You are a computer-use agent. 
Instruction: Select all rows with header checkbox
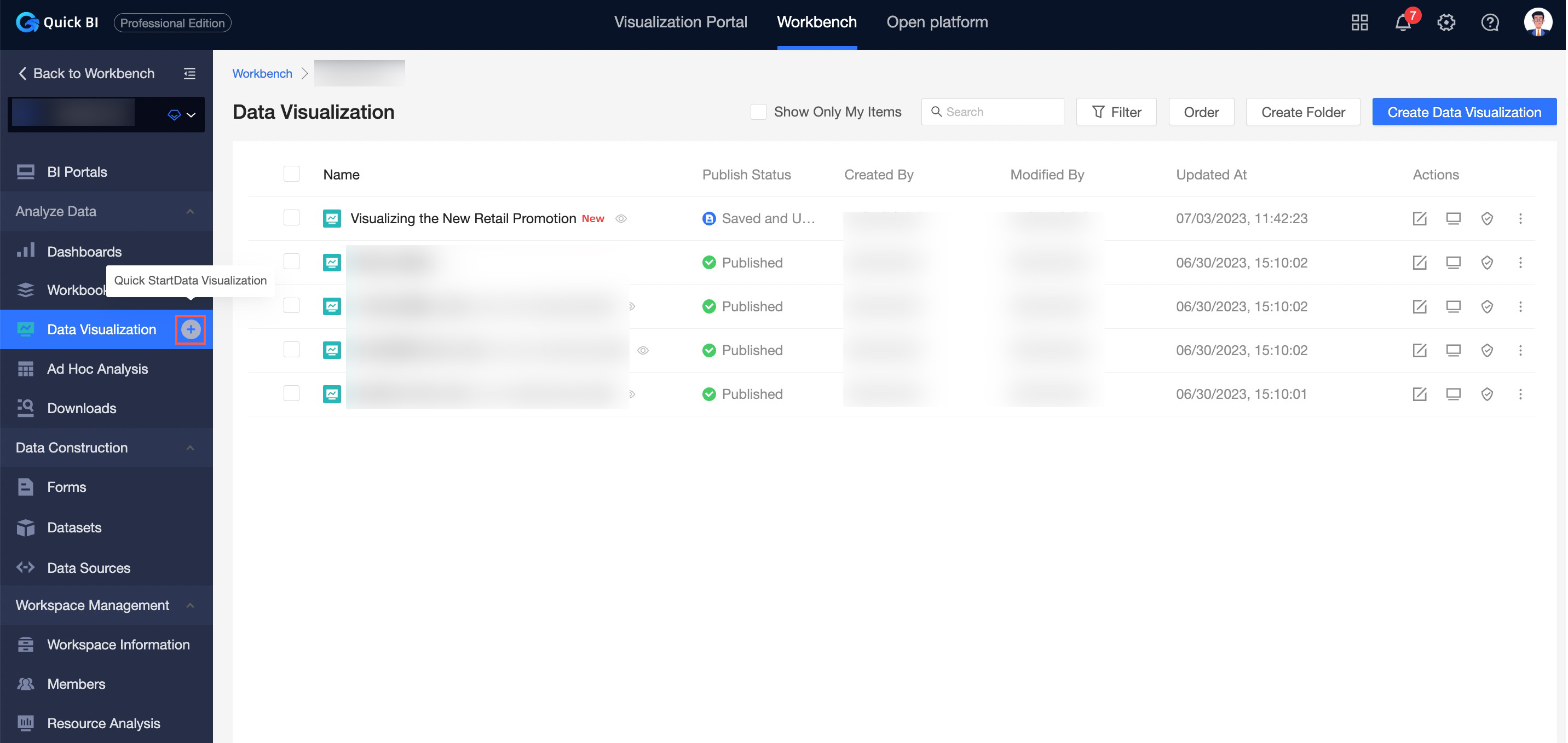point(292,174)
